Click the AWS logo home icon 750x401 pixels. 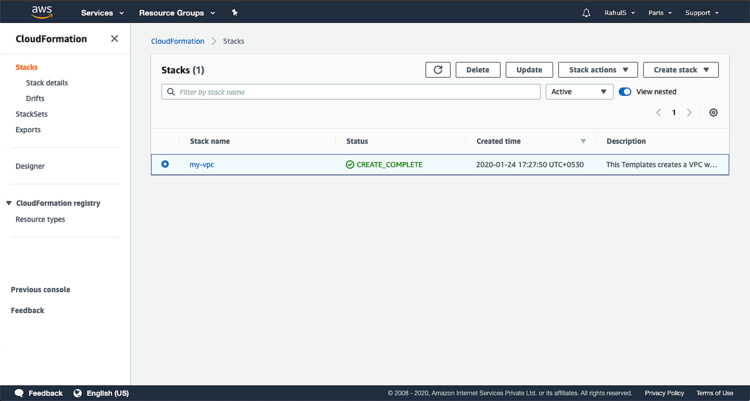click(41, 12)
